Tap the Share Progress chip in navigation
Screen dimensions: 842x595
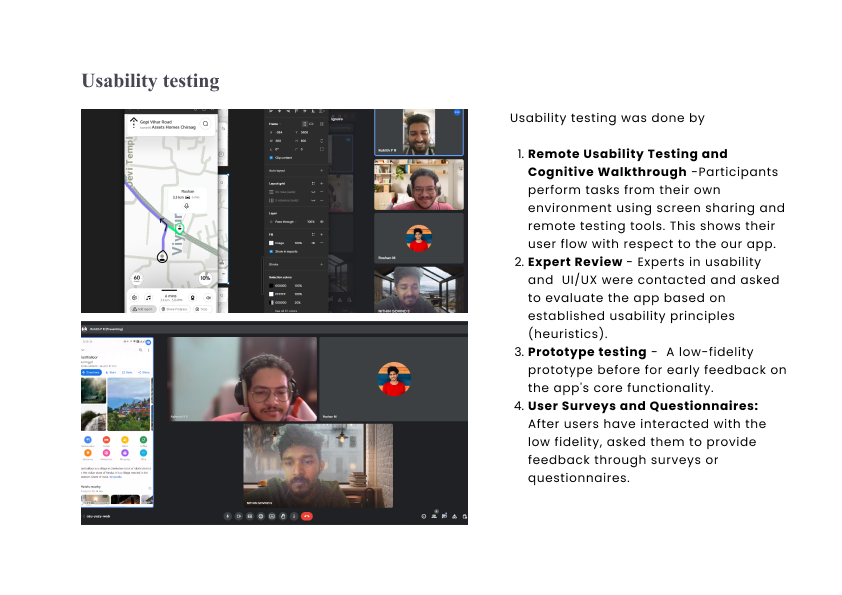(x=175, y=309)
